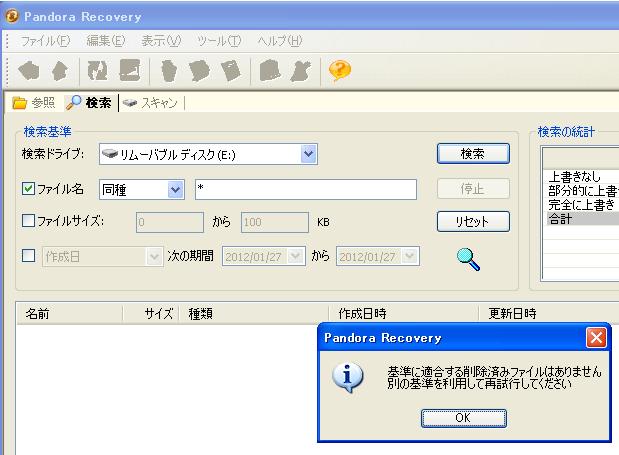Open help with the orange question mark icon
619x455 pixels.
[x=340, y=71]
